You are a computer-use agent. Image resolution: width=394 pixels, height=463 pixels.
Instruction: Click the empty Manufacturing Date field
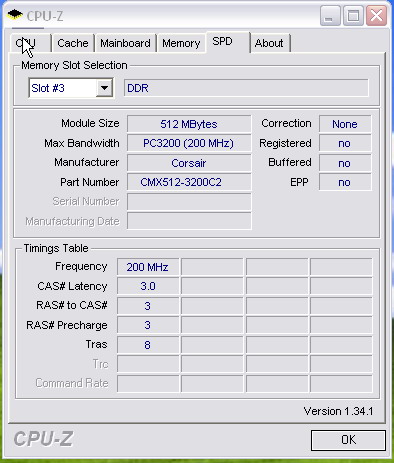189,221
